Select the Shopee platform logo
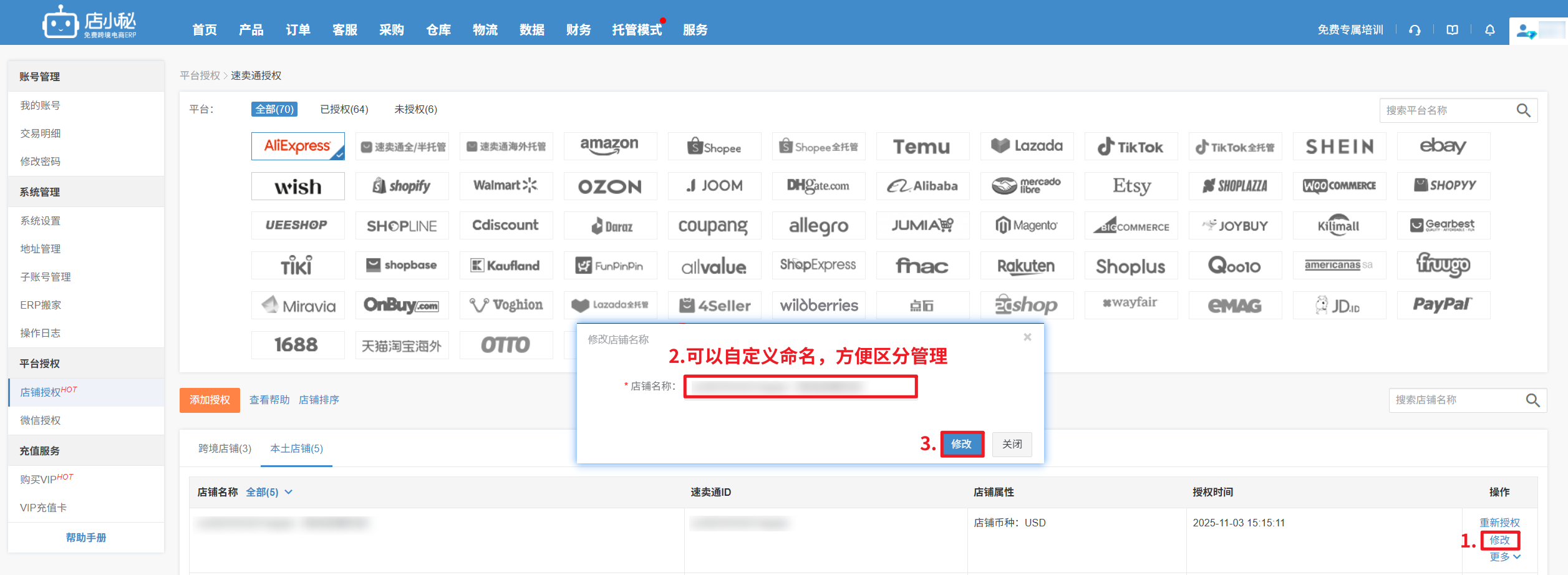The image size is (1568, 575). tap(714, 146)
